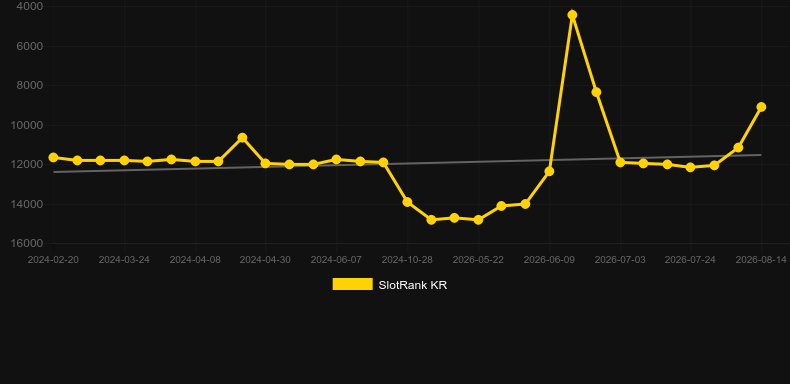The height and width of the screenshot is (384, 790).
Task: Select the data point above 2026-06-09
Action: click(x=549, y=171)
